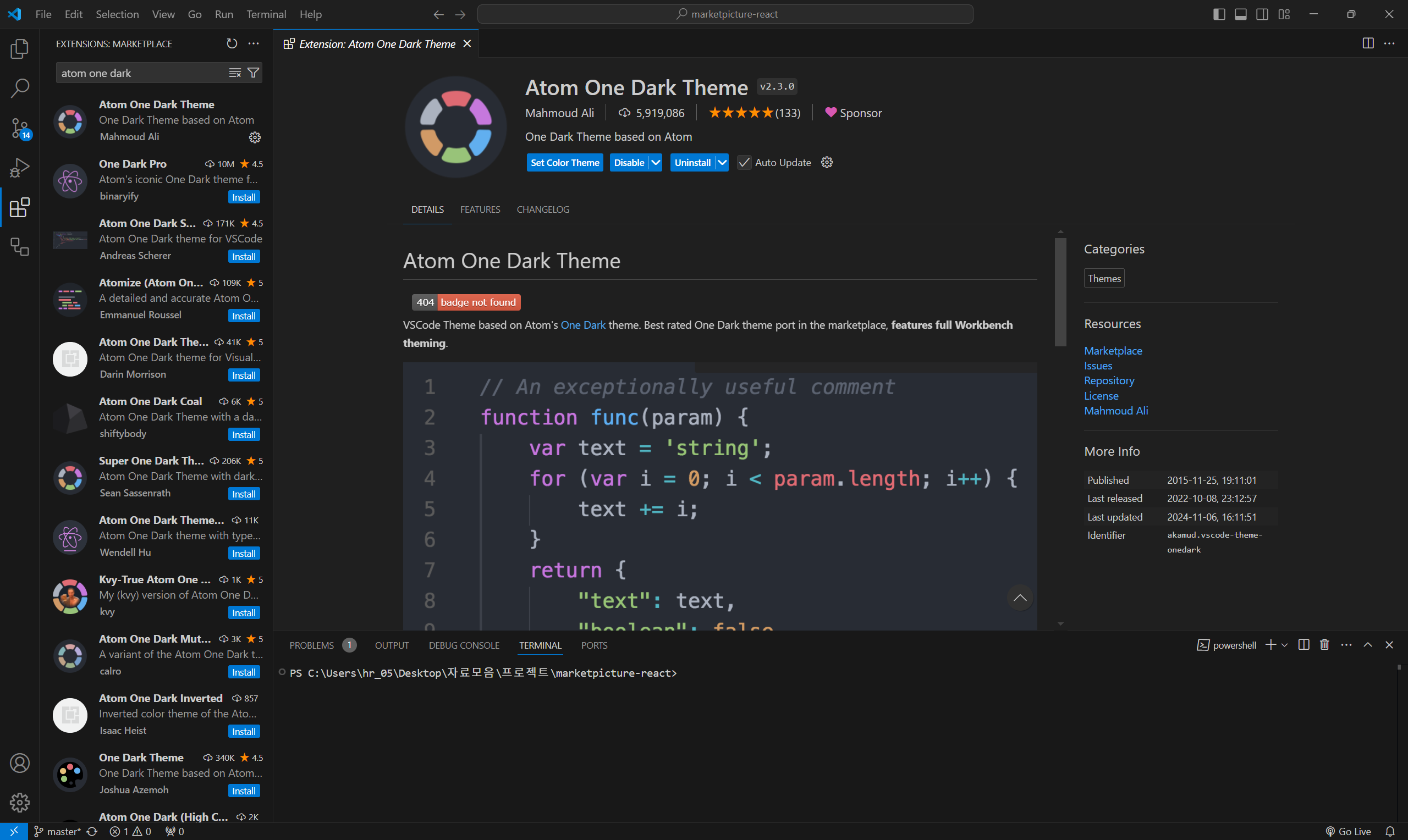Open Source Control view with 14 badge

[x=20, y=129]
